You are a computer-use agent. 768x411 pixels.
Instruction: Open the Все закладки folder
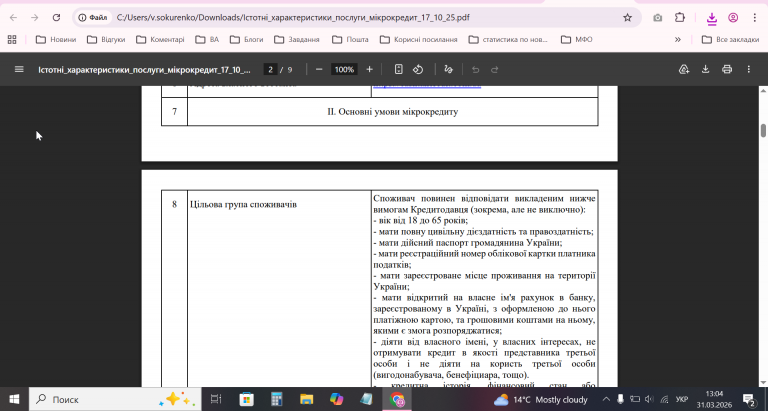[x=730, y=40]
